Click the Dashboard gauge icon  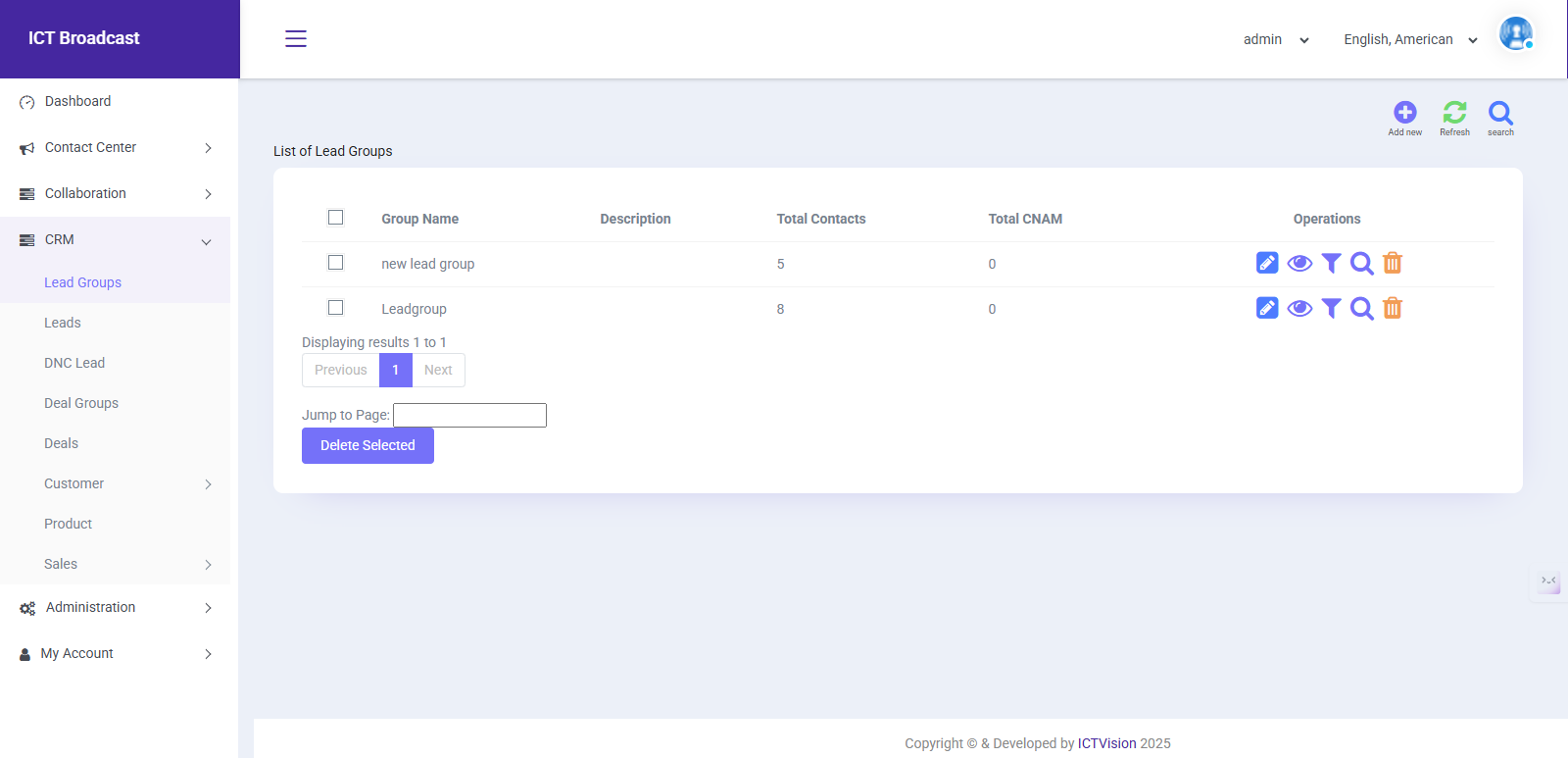(x=27, y=102)
